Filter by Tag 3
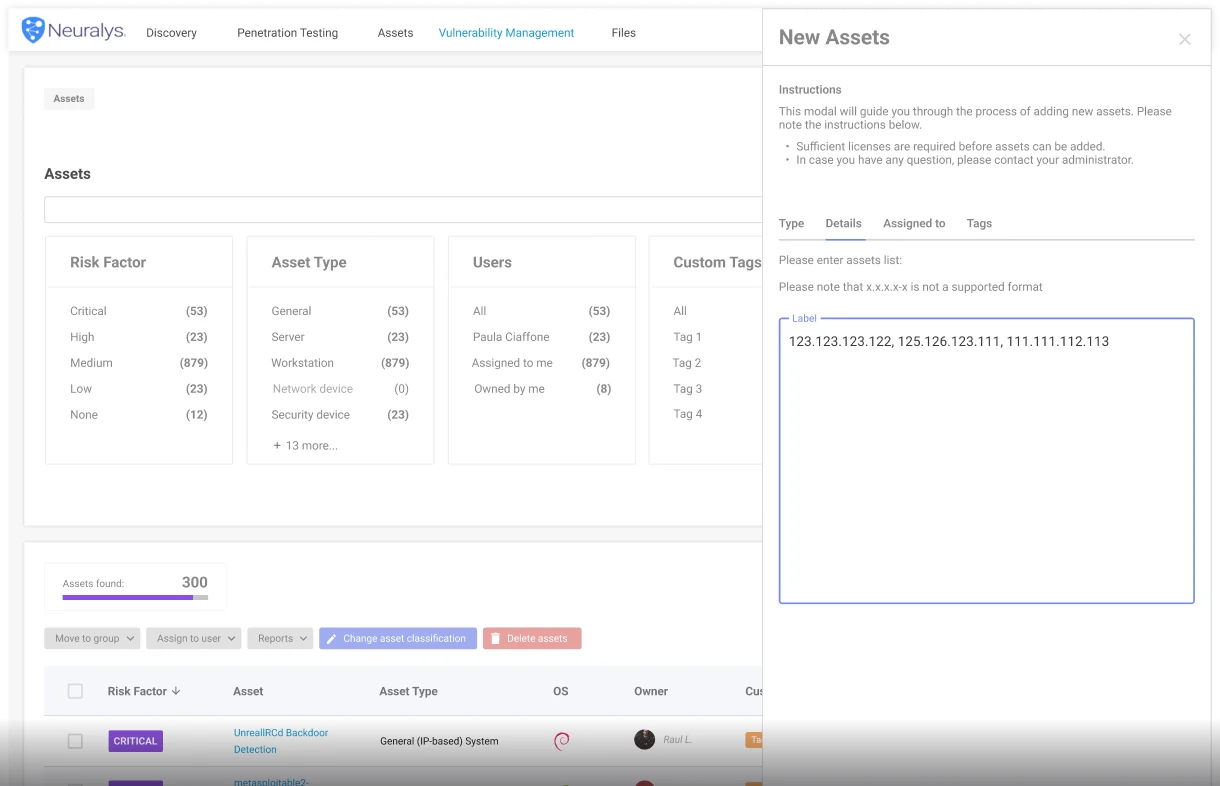The height and width of the screenshot is (786, 1220). coord(687,389)
